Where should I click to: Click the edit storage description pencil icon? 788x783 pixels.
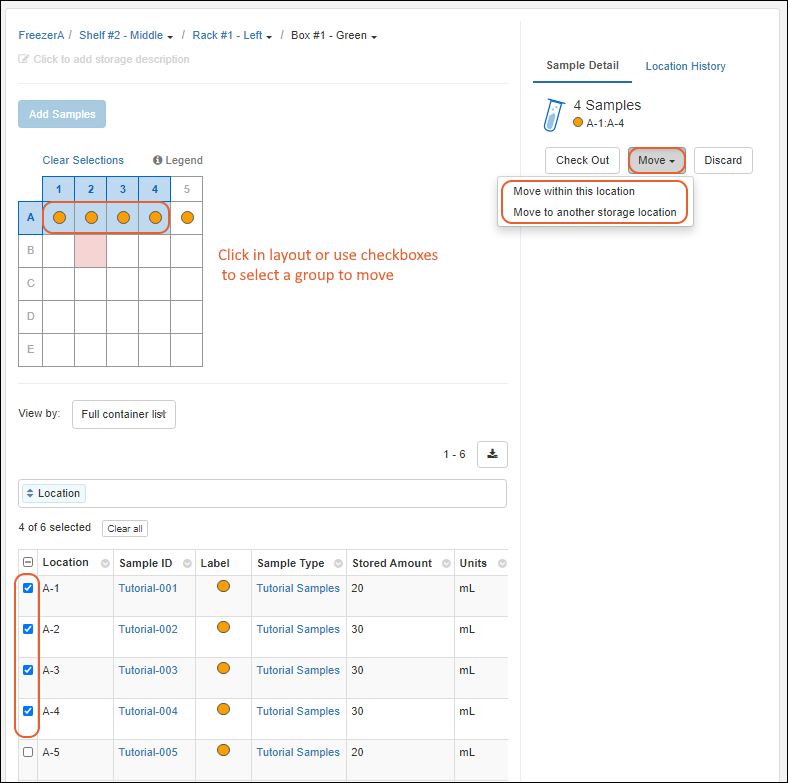click(24, 59)
